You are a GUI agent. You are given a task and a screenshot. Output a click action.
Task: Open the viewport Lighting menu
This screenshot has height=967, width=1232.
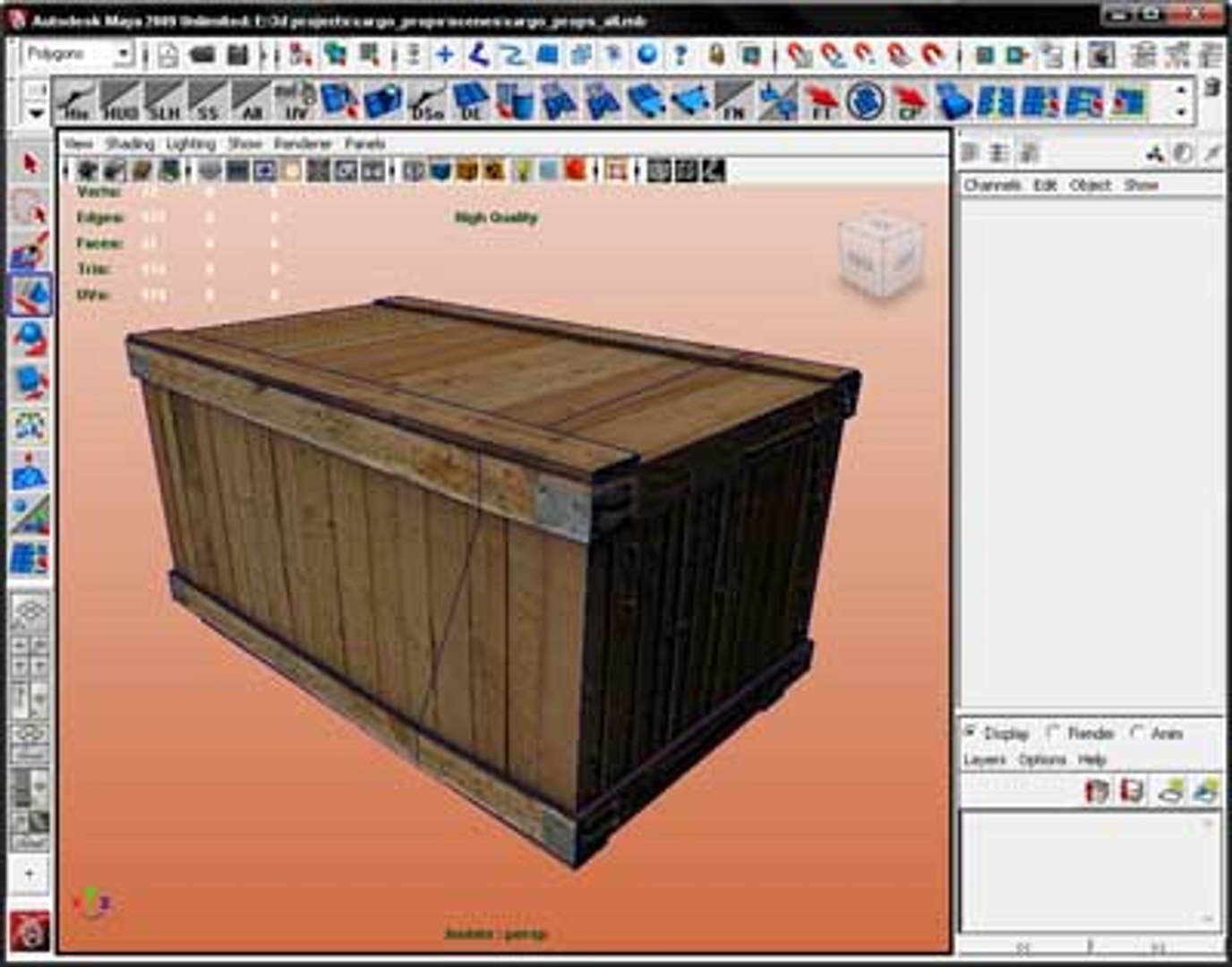coord(190,143)
